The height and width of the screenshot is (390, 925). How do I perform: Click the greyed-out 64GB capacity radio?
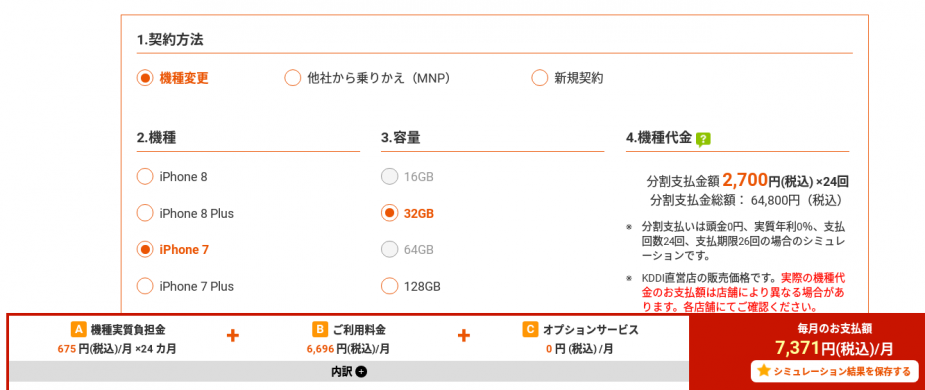point(389,250)
